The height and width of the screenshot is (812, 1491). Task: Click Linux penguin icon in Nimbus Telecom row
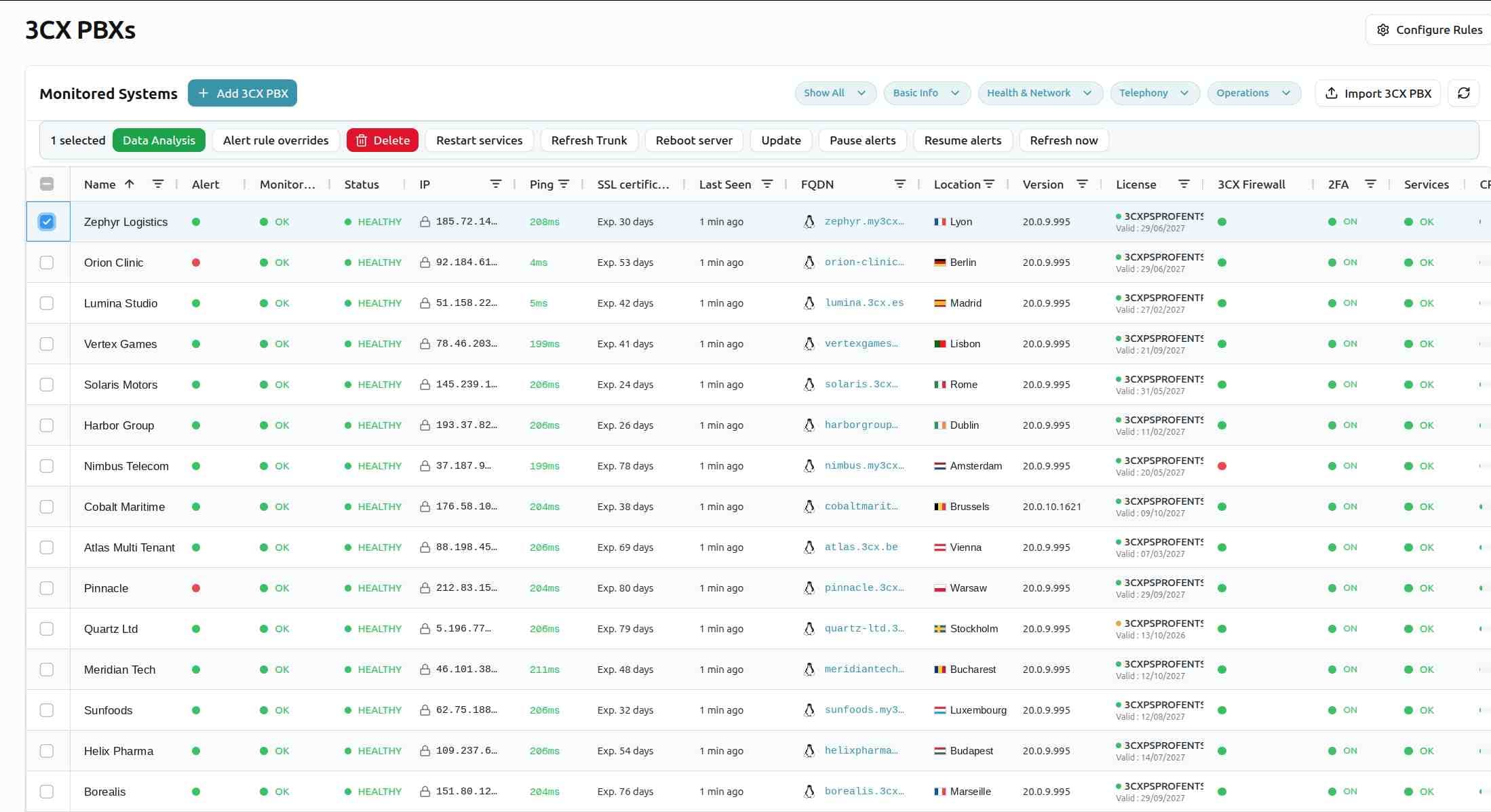(809, 466)
